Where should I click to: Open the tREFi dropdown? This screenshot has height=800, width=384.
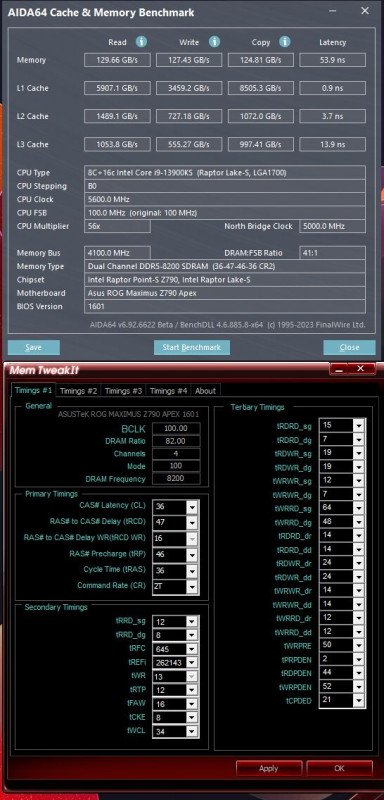coord(192,663)
